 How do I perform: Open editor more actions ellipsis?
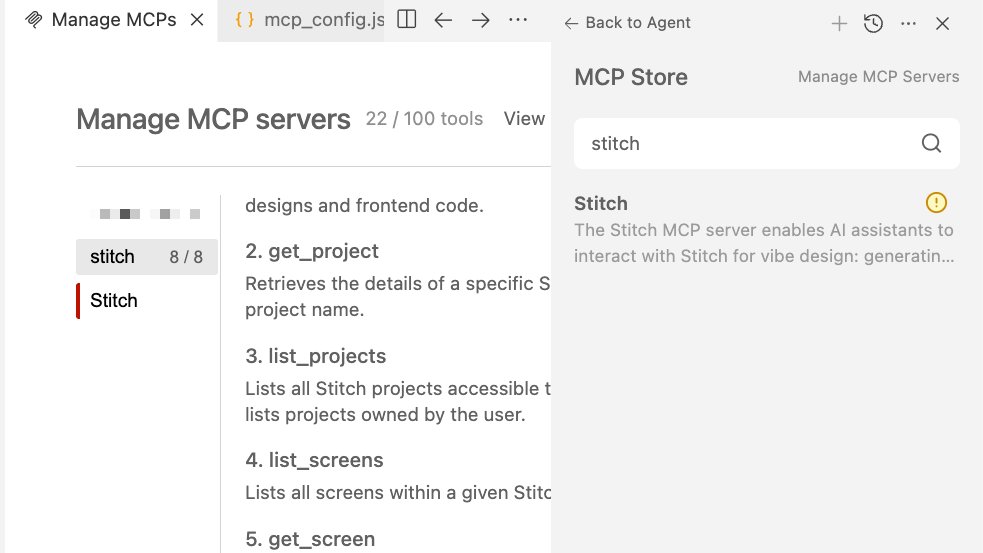coord(518,20)
